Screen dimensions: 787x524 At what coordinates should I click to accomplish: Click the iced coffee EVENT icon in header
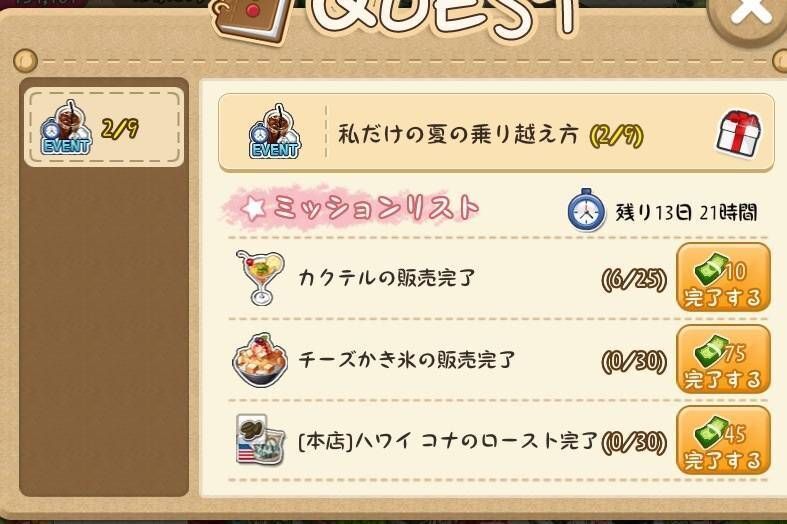[x=274, y=133]
